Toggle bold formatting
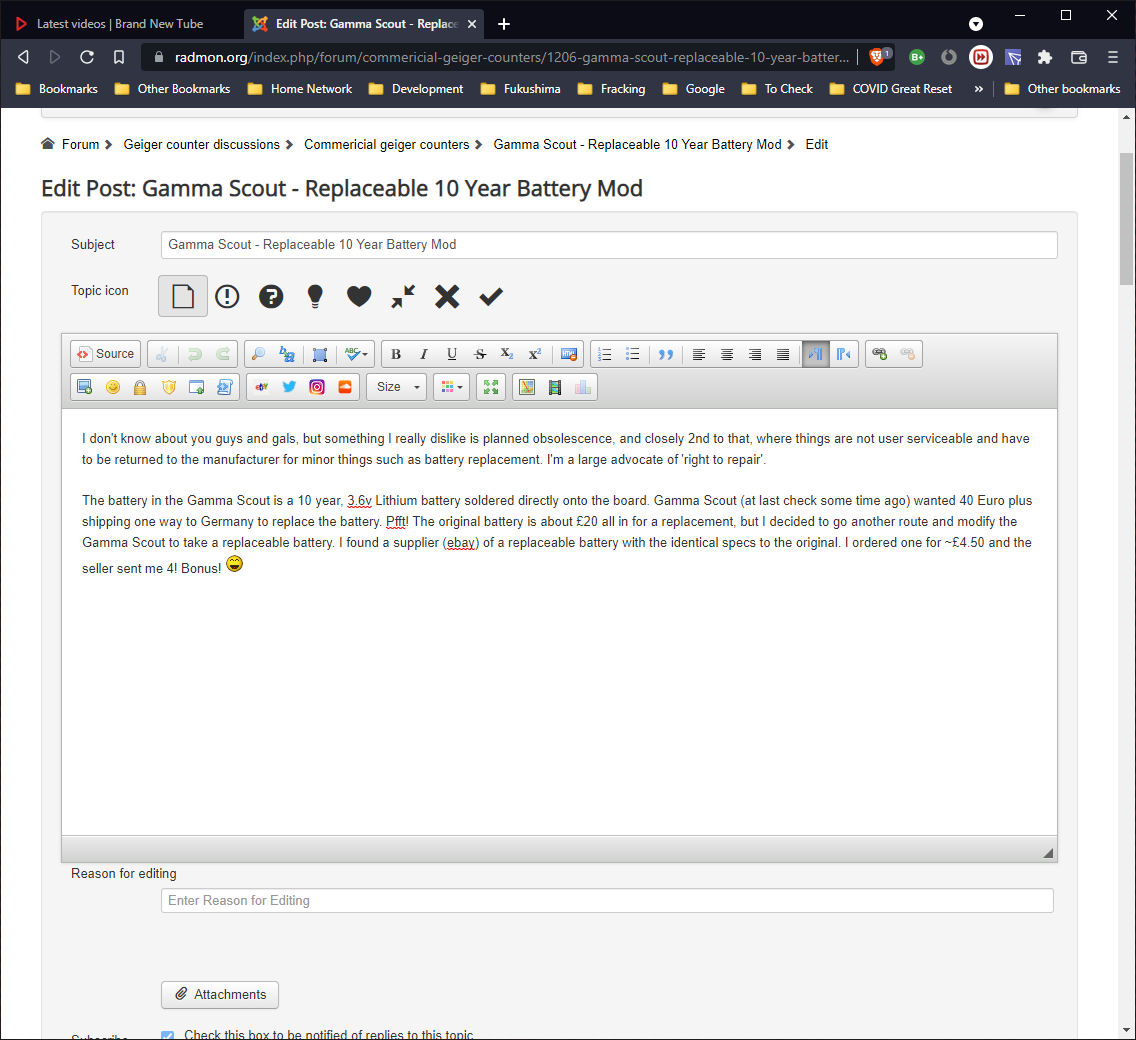 click(396, 354)
